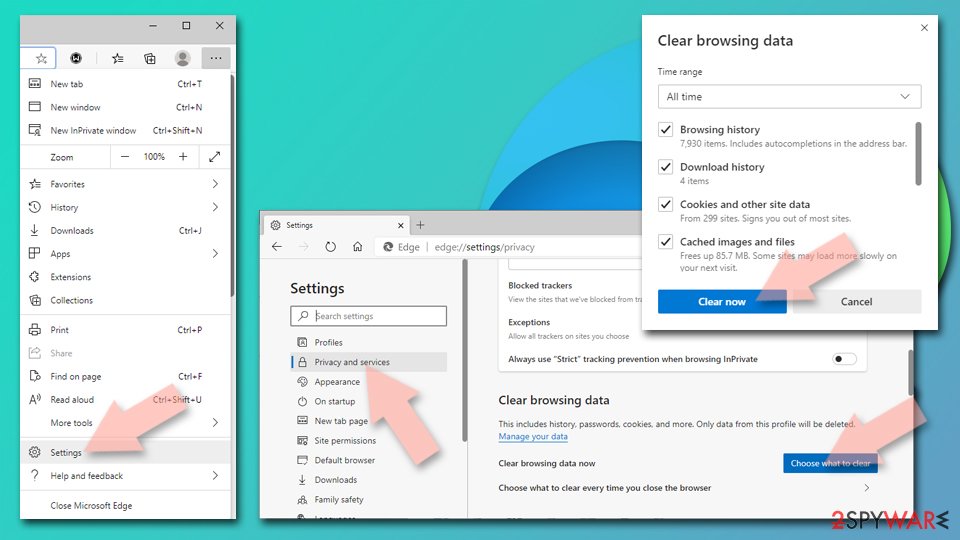
Task: Open the Collections toolbar icon
Action: click(x=150, y=58)
